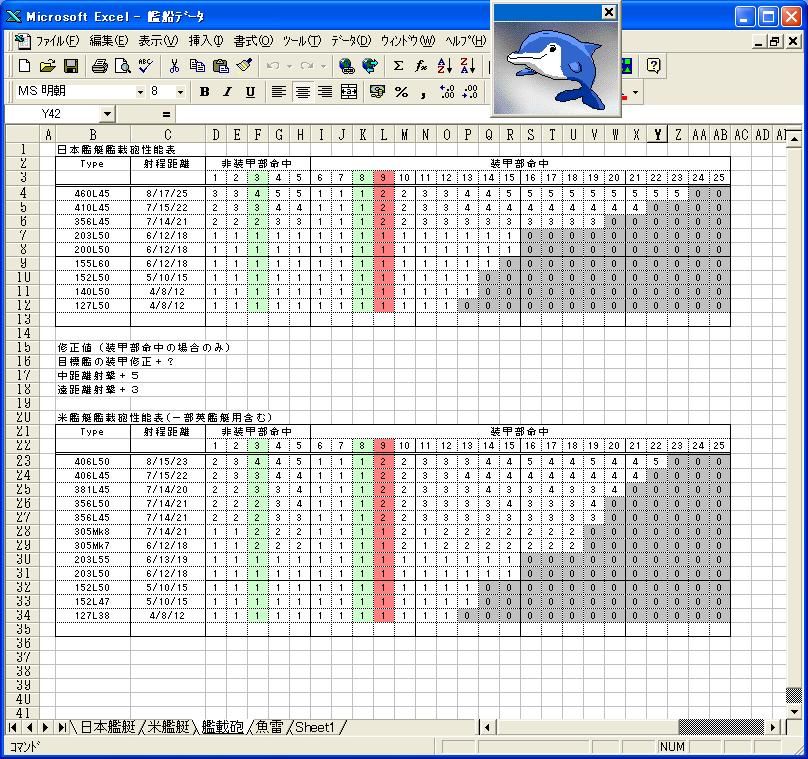Increase decimal places icon

[447, 92]
